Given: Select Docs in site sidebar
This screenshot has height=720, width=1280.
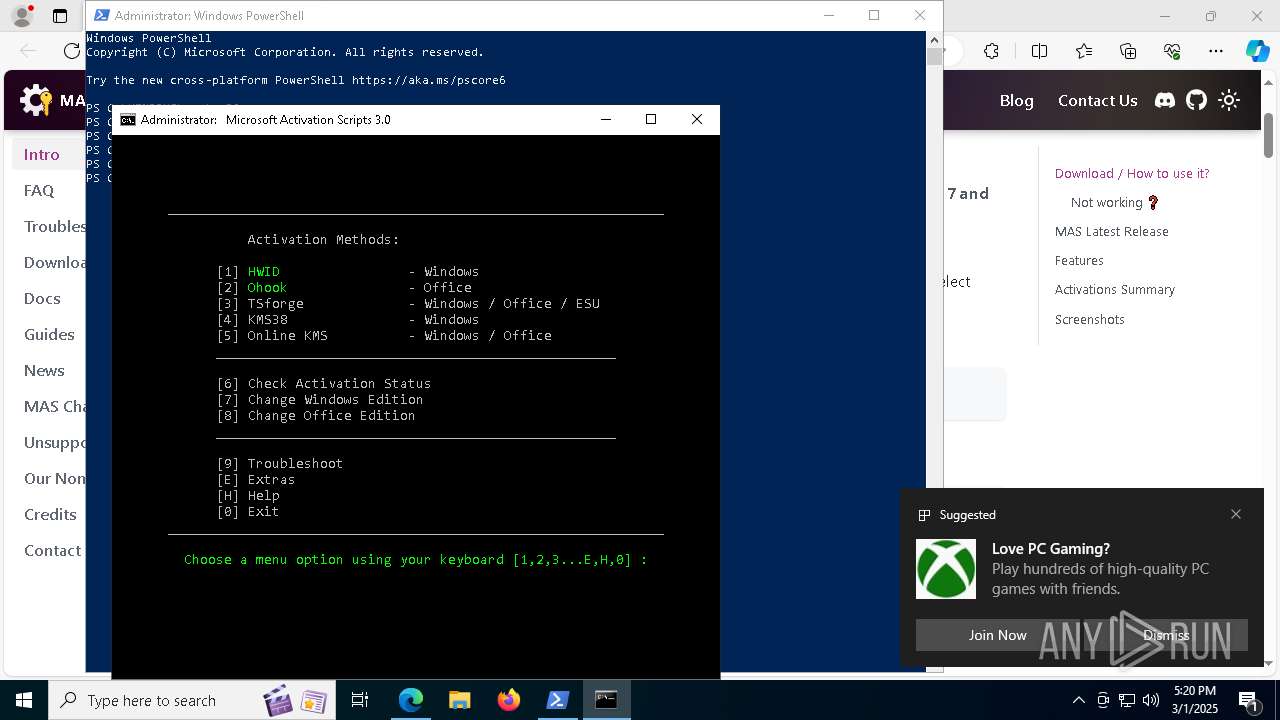Looking at the screenshot, I should pyautogui.click(x=42, y=298).
